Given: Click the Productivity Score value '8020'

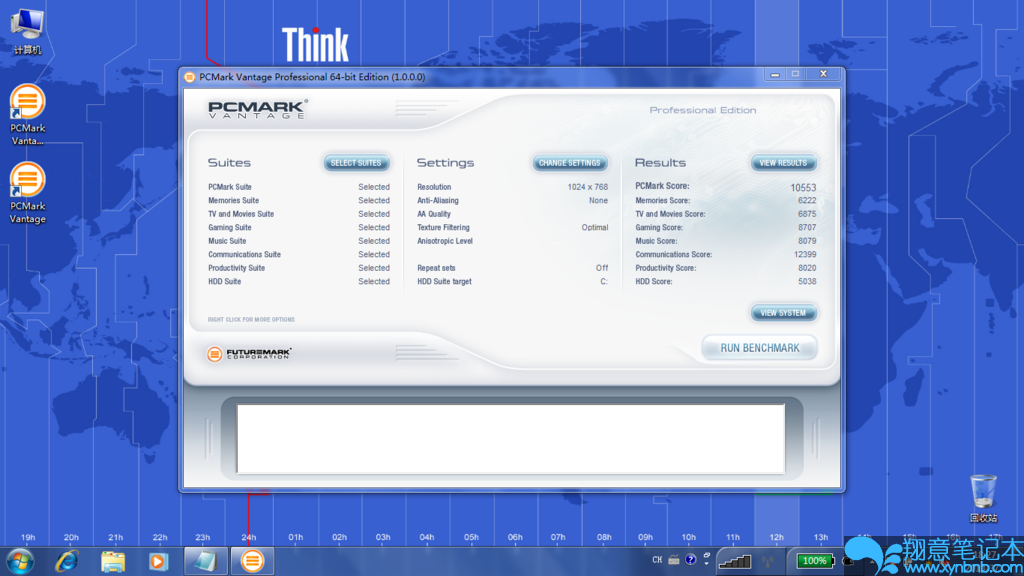Looking at the screenshot, I should (807, 268).
